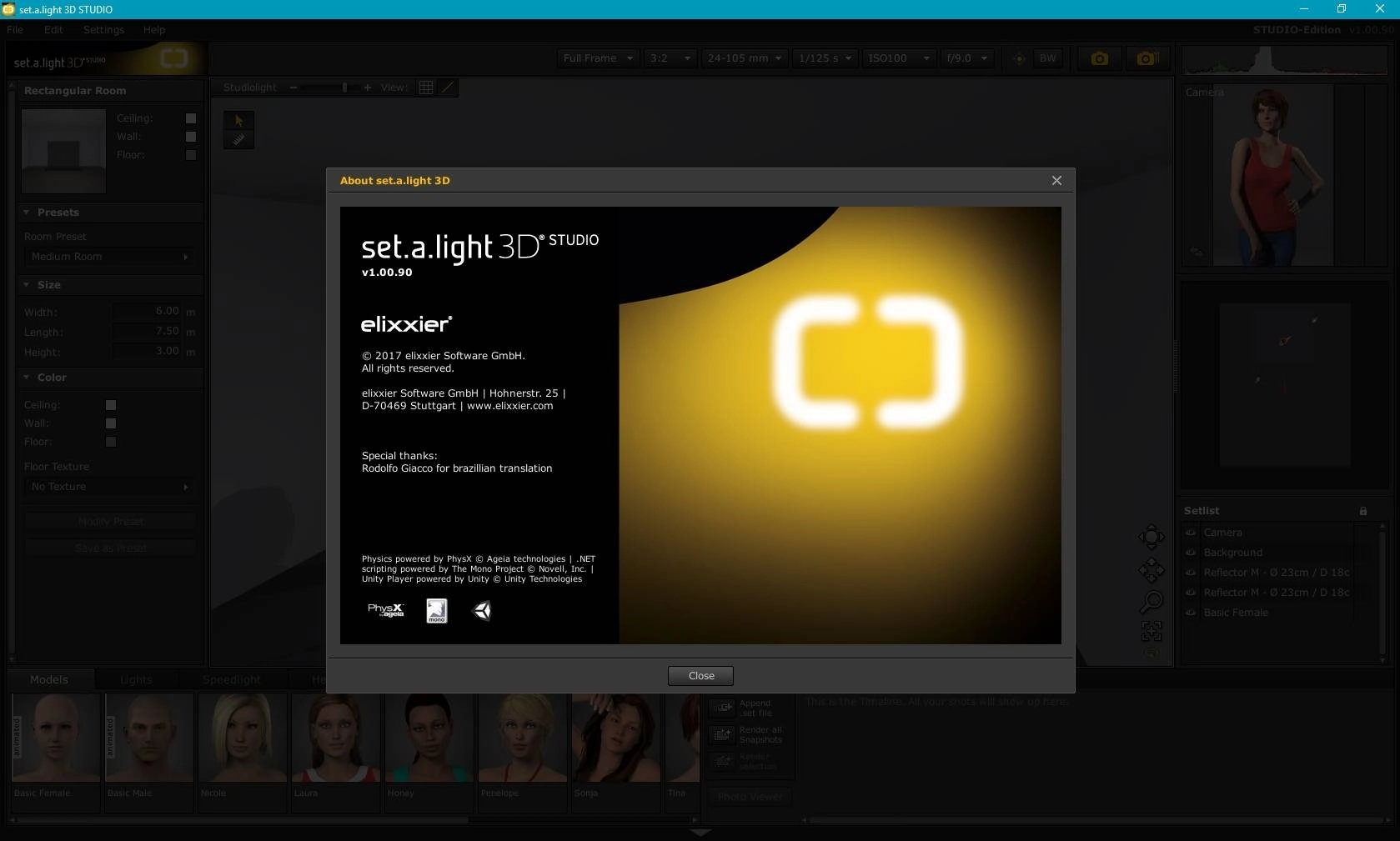
Task: Toggle the BW black and white button
Action: point(1048,58)
